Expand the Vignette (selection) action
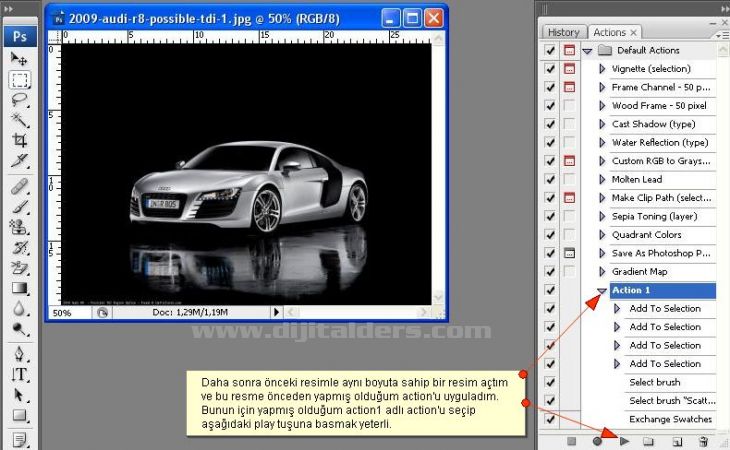This screenshot has height=450, width=730. (x=602, y=69)
